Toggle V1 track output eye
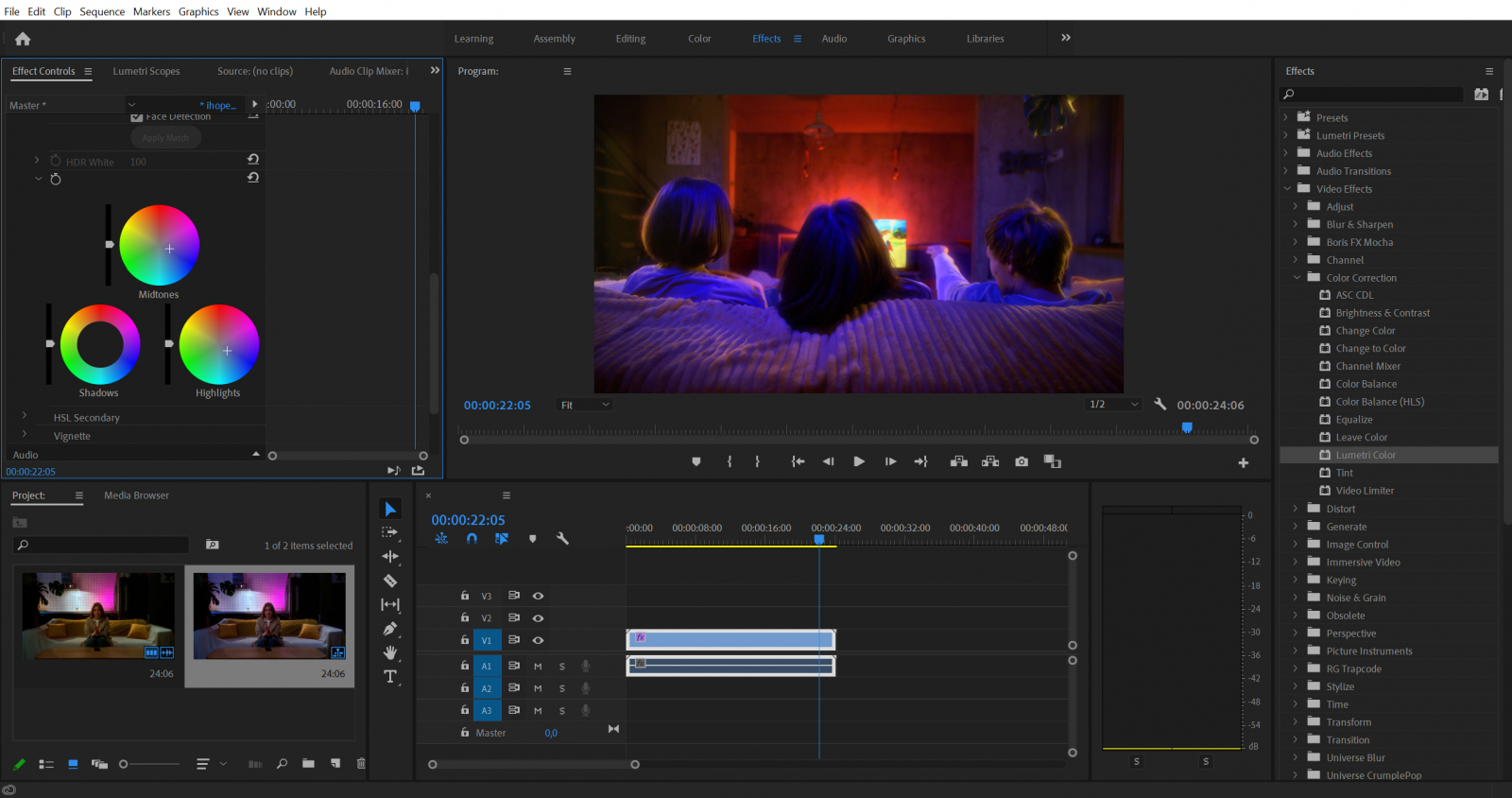This screenshot has width=1512, height=798. [x=538, y=640]
